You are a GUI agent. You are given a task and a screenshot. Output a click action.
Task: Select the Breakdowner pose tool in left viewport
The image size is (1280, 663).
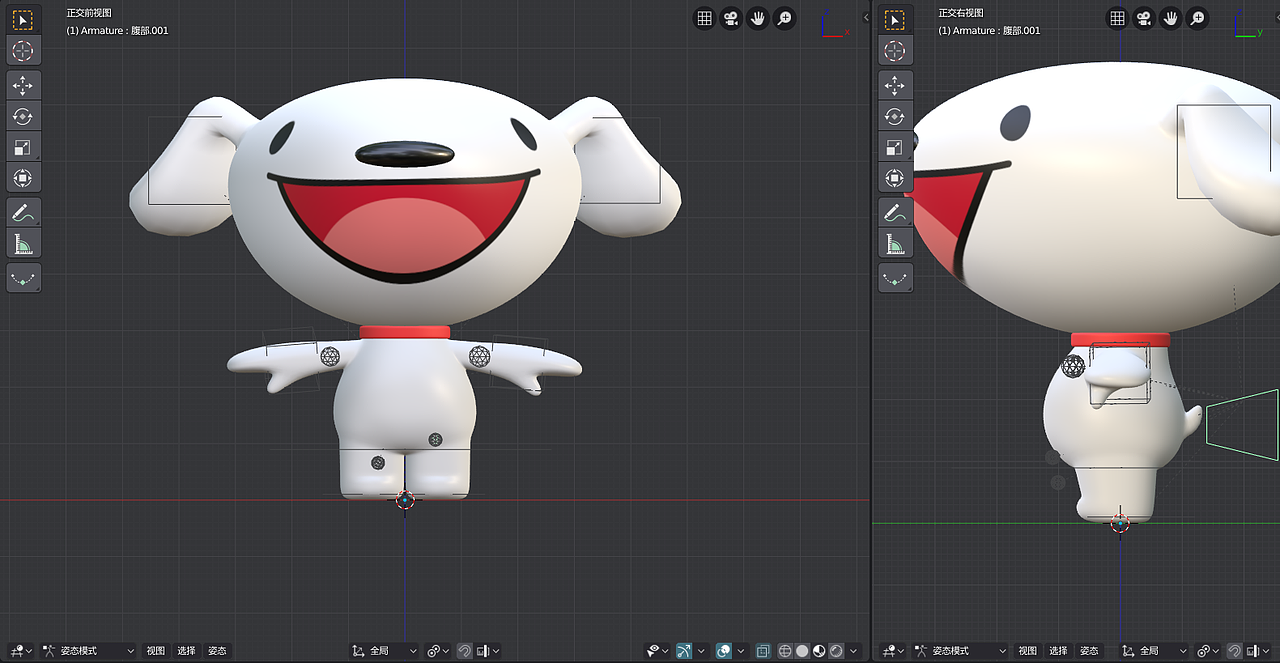pos(23,278)
